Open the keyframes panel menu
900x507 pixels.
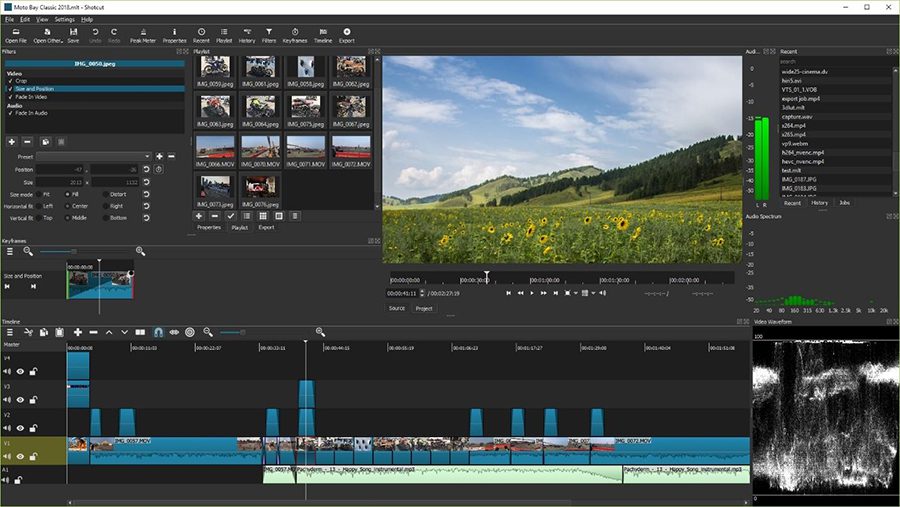point(10,251)
